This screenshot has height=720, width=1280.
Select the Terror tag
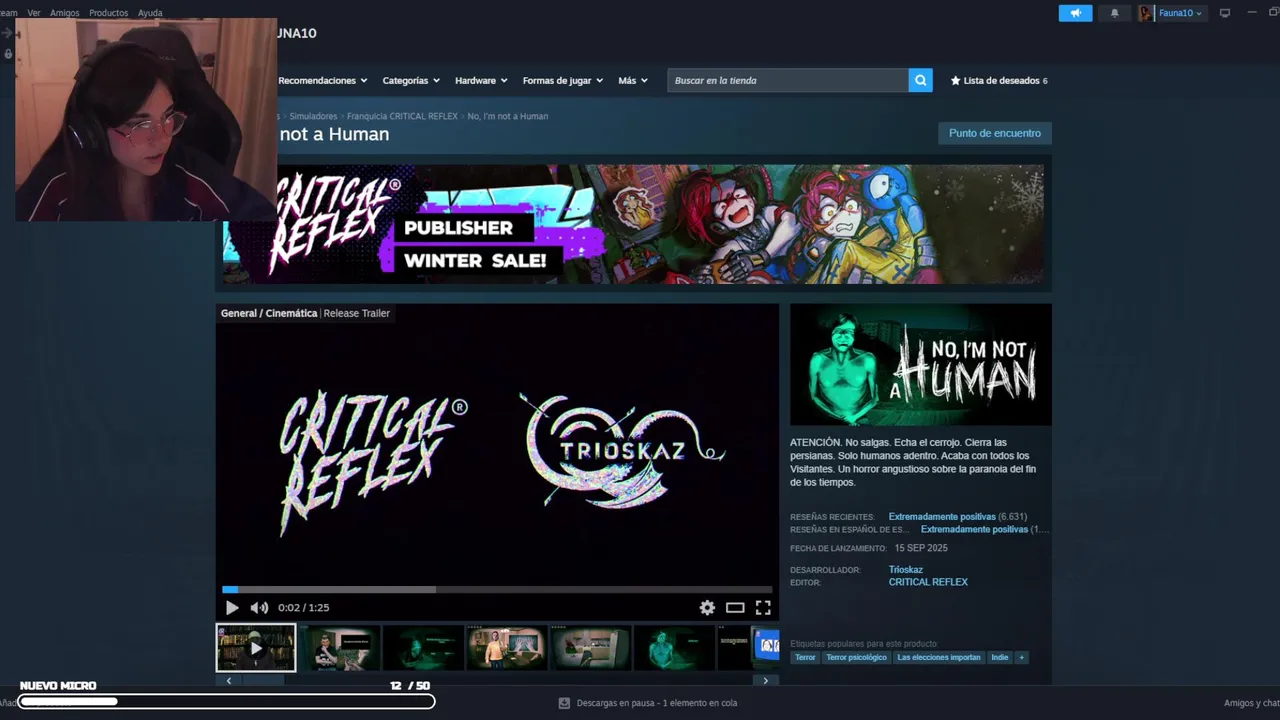tap(805, 657)
